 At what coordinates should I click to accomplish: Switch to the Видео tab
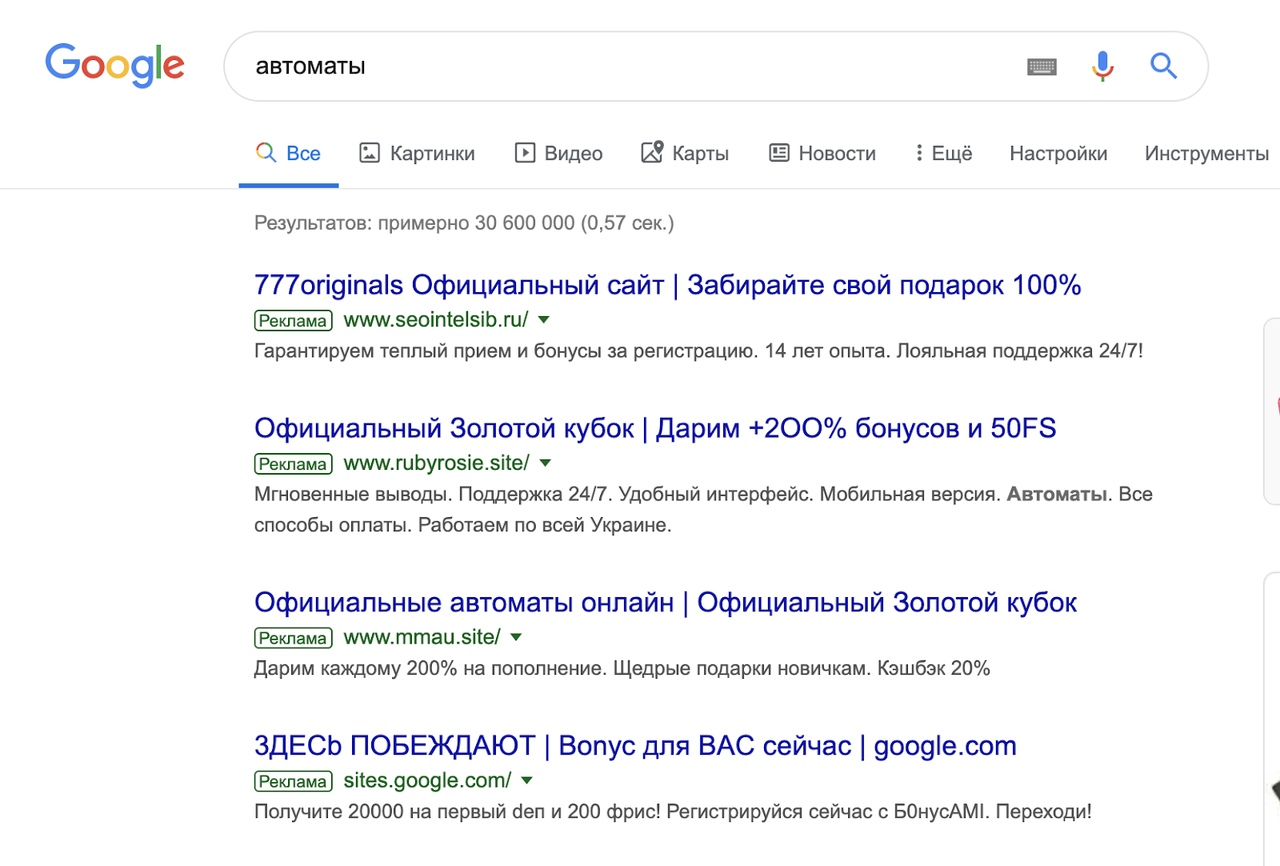558,153
